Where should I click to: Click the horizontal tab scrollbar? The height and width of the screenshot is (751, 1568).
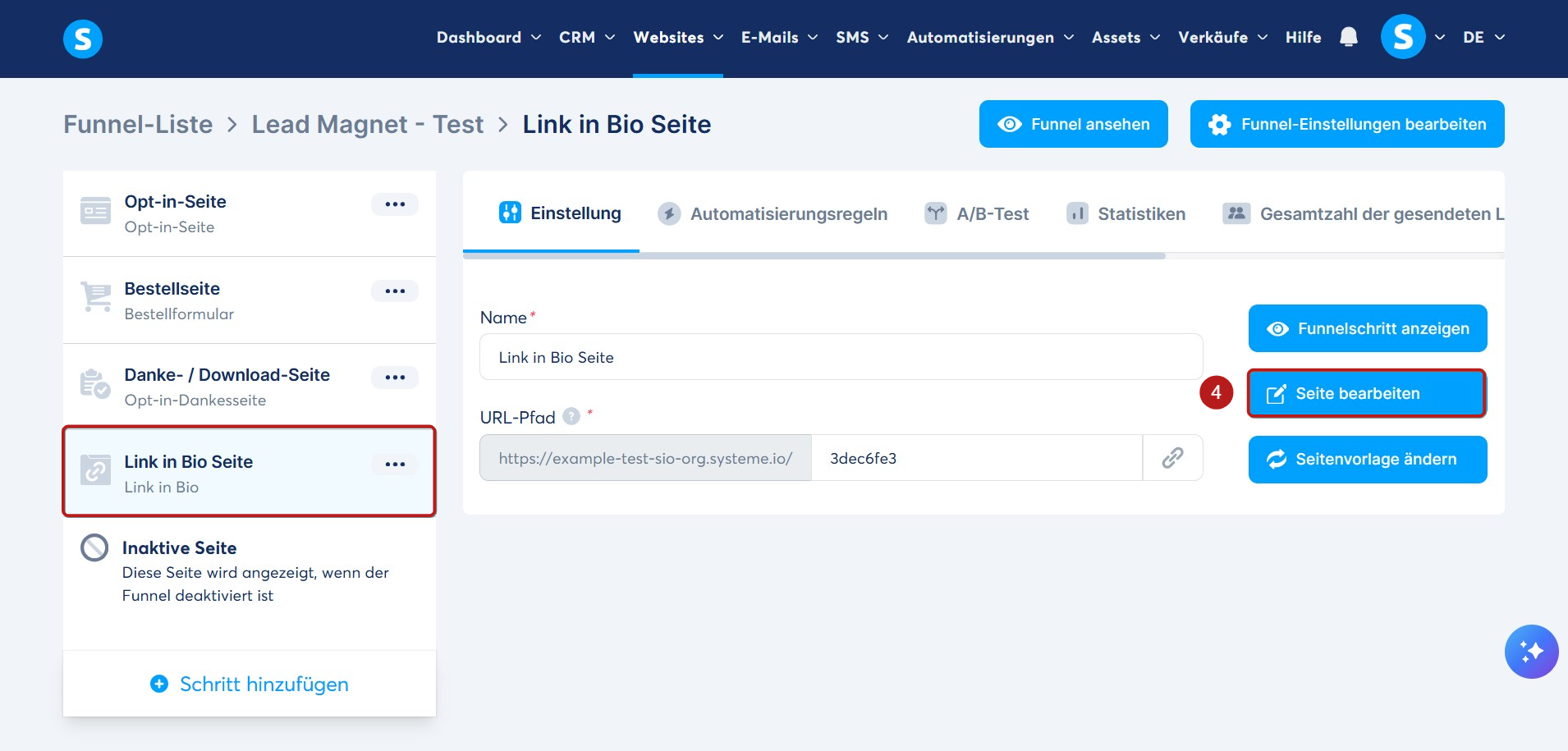(814, 256)
